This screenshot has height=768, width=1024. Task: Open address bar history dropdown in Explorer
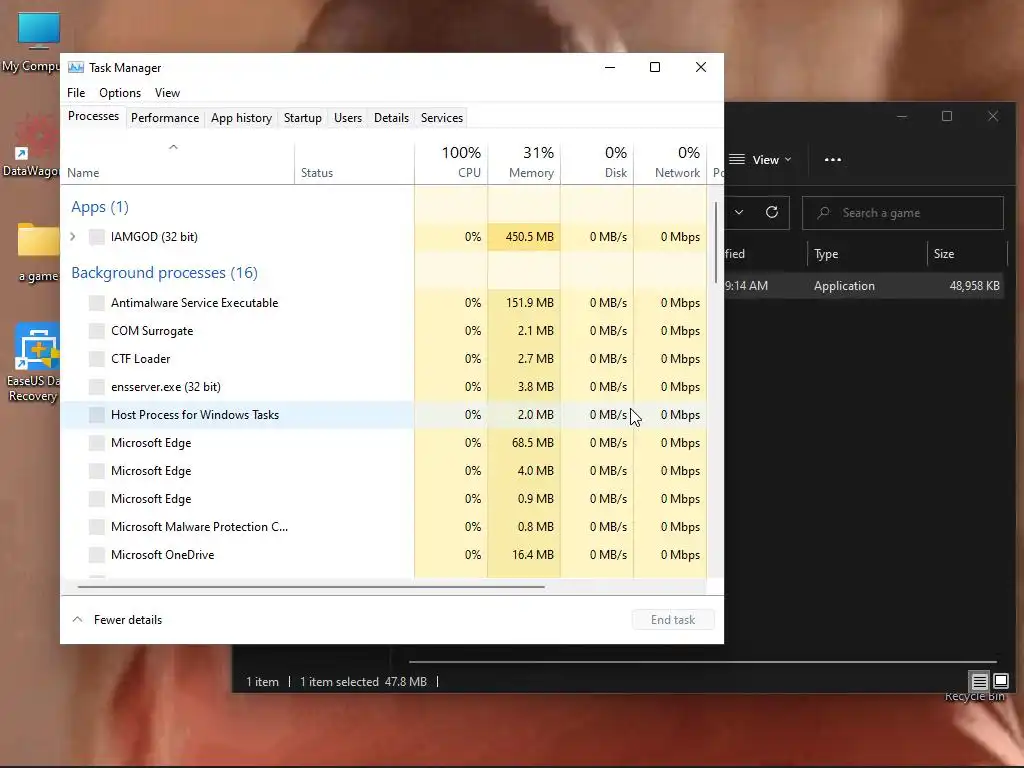739,212
